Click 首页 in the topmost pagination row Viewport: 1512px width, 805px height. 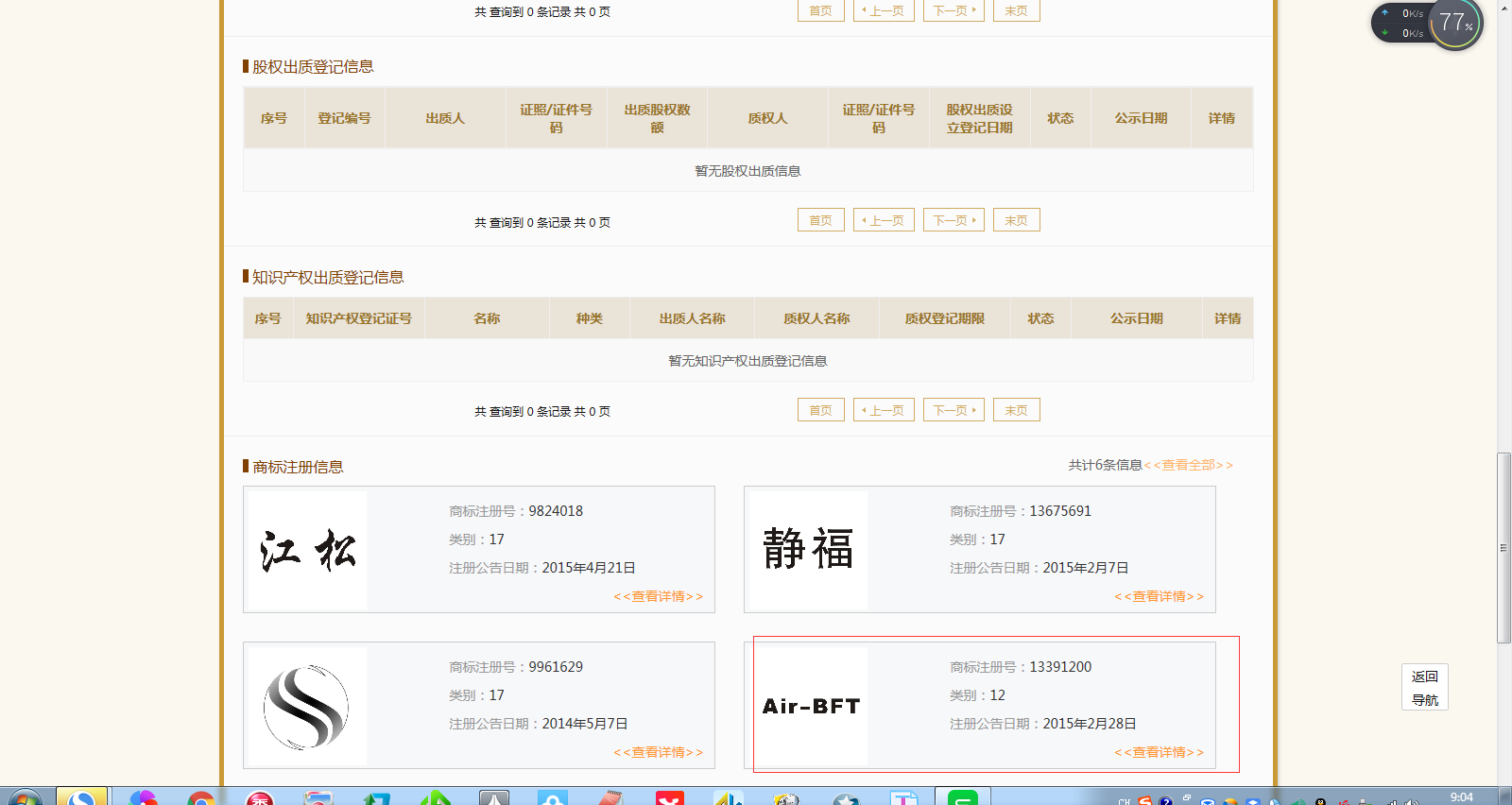click(x=821, y=10)
